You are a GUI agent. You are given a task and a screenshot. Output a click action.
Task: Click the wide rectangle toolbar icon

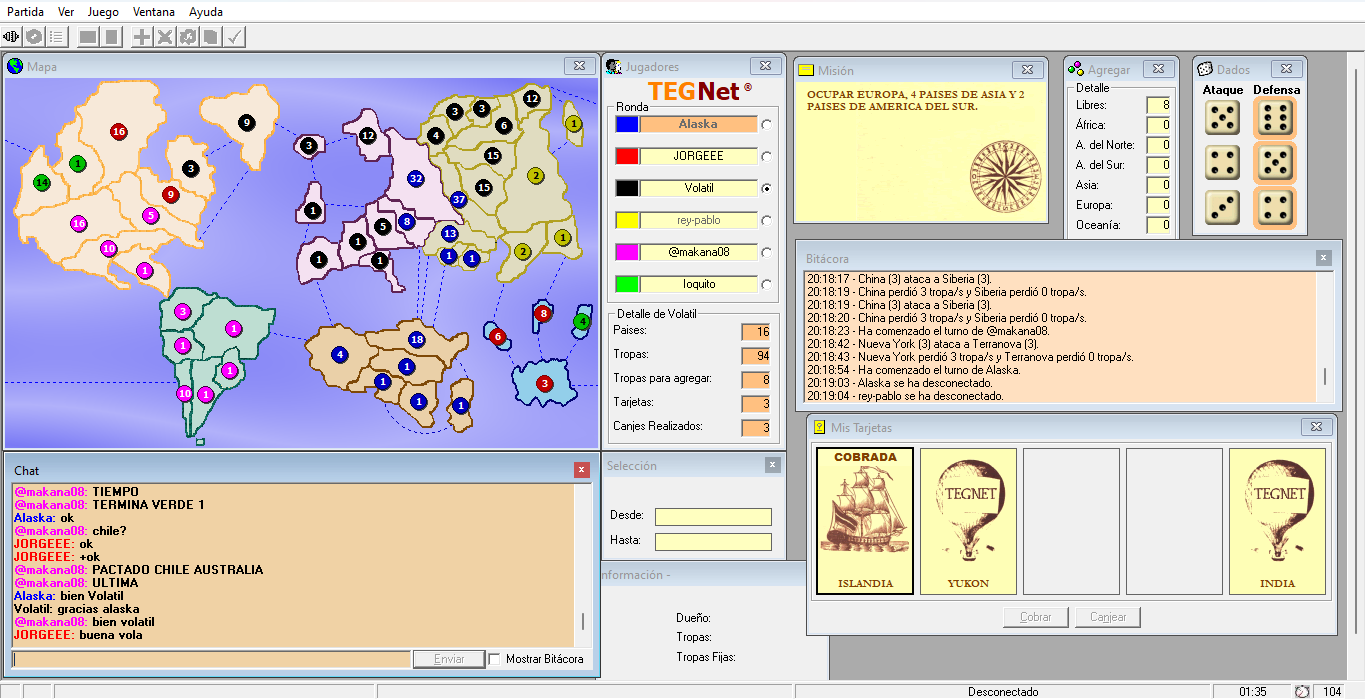pos(89,37)
